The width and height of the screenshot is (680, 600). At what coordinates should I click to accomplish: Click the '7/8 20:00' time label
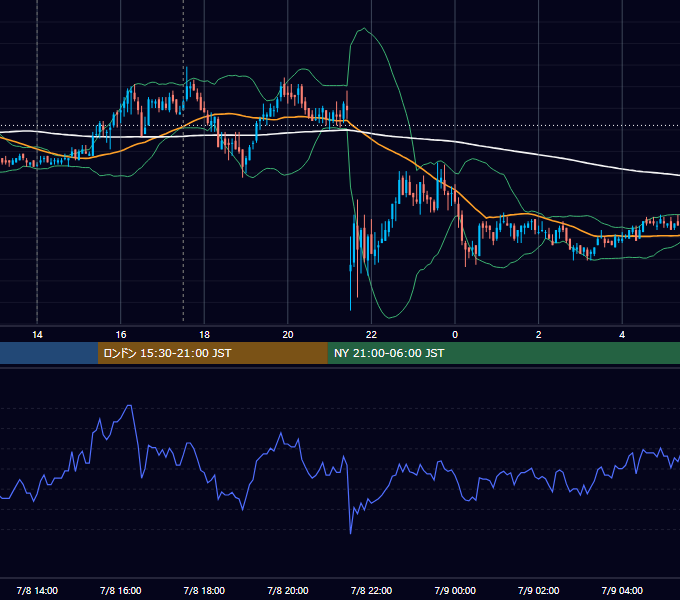click(288, 590)
